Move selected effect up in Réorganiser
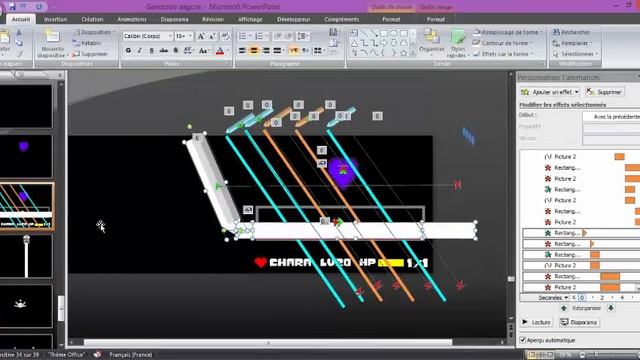 pyautogui.click(x=564, y=308)
